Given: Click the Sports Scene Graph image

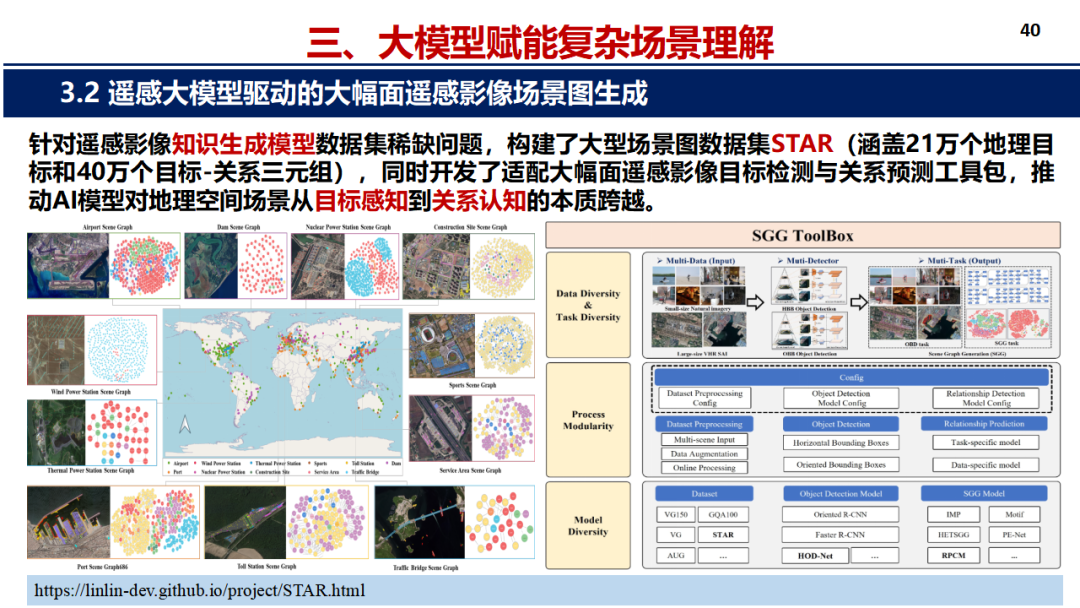Looking at the screenshot, I should coord(472,346).
